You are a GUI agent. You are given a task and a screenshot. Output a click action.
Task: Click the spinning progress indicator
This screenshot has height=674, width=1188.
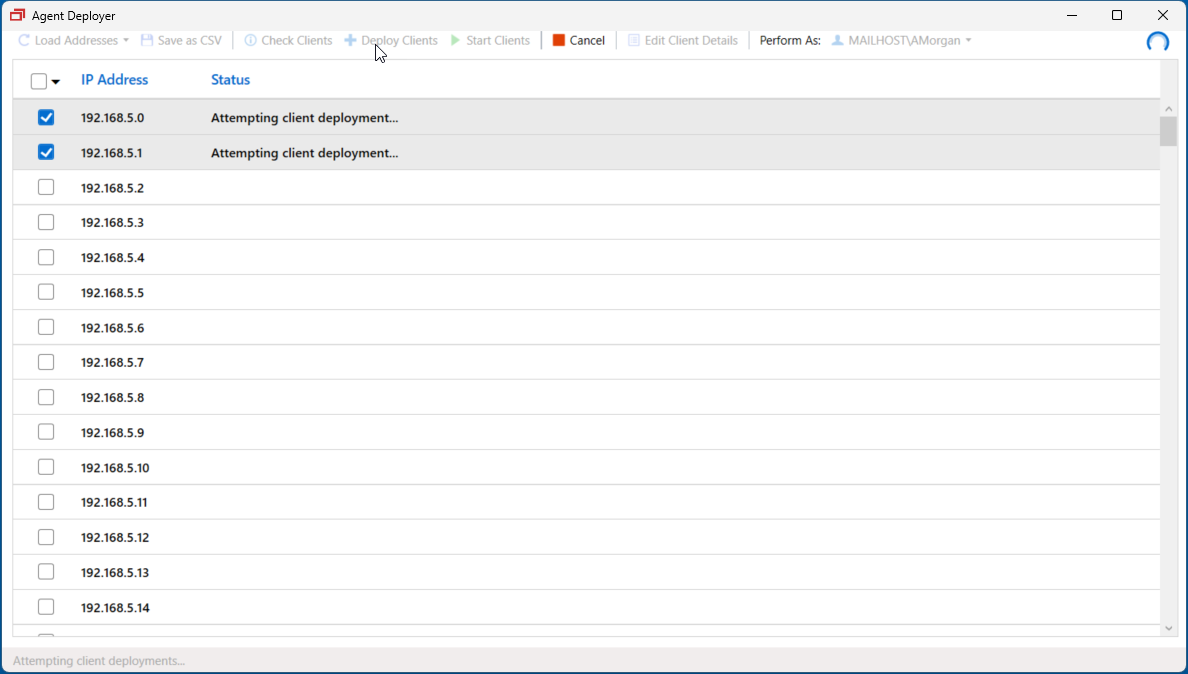[x=1157, y=42]
